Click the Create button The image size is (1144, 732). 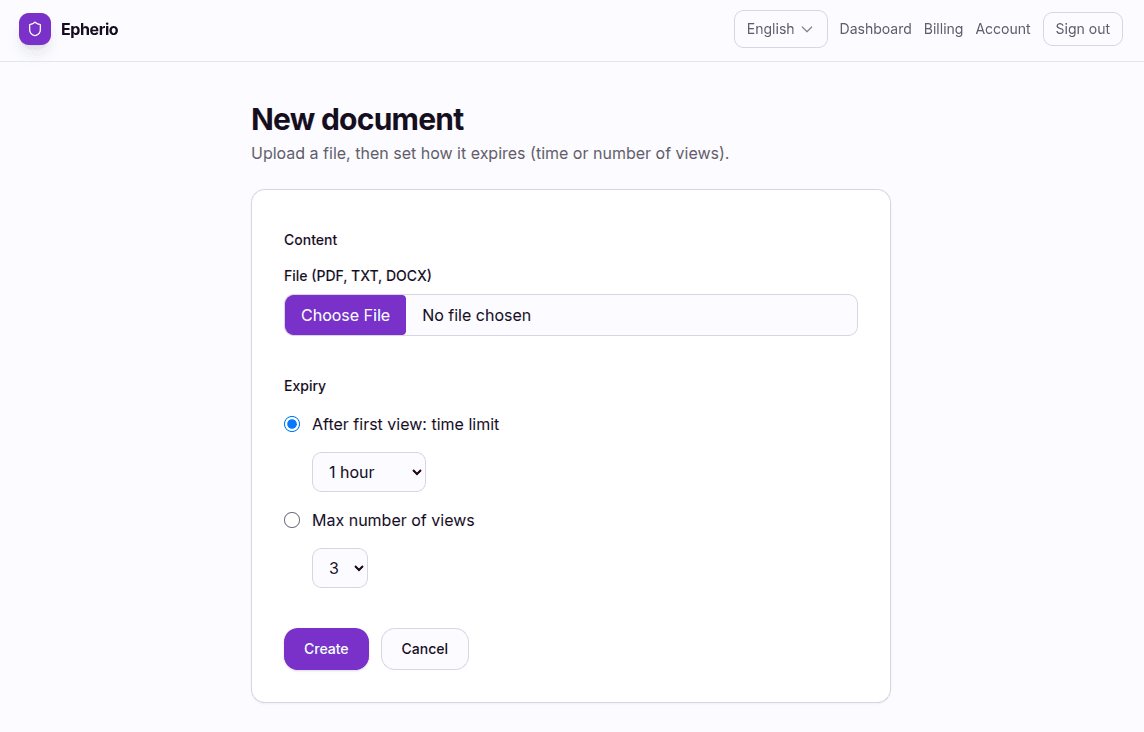(326, 649)
